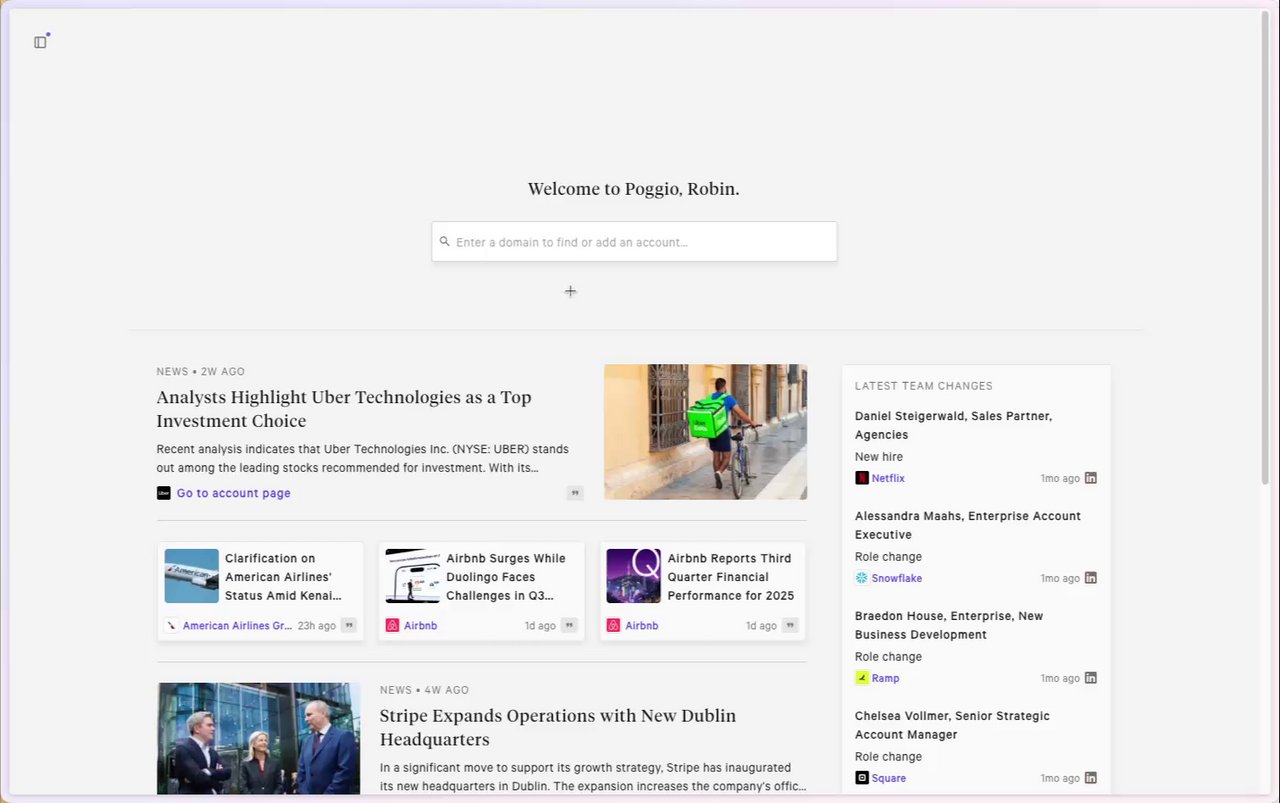Select Alessandra Maahs, Enterprise Account Executive entry
This screenshot has width=1280, height=803.
click(x=968, y=525)
